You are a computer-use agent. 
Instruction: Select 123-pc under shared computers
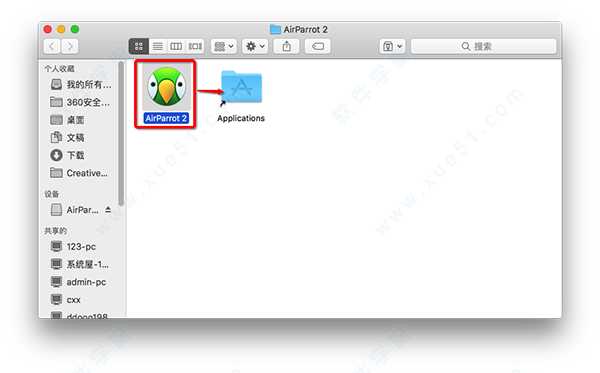click(80, 247)
